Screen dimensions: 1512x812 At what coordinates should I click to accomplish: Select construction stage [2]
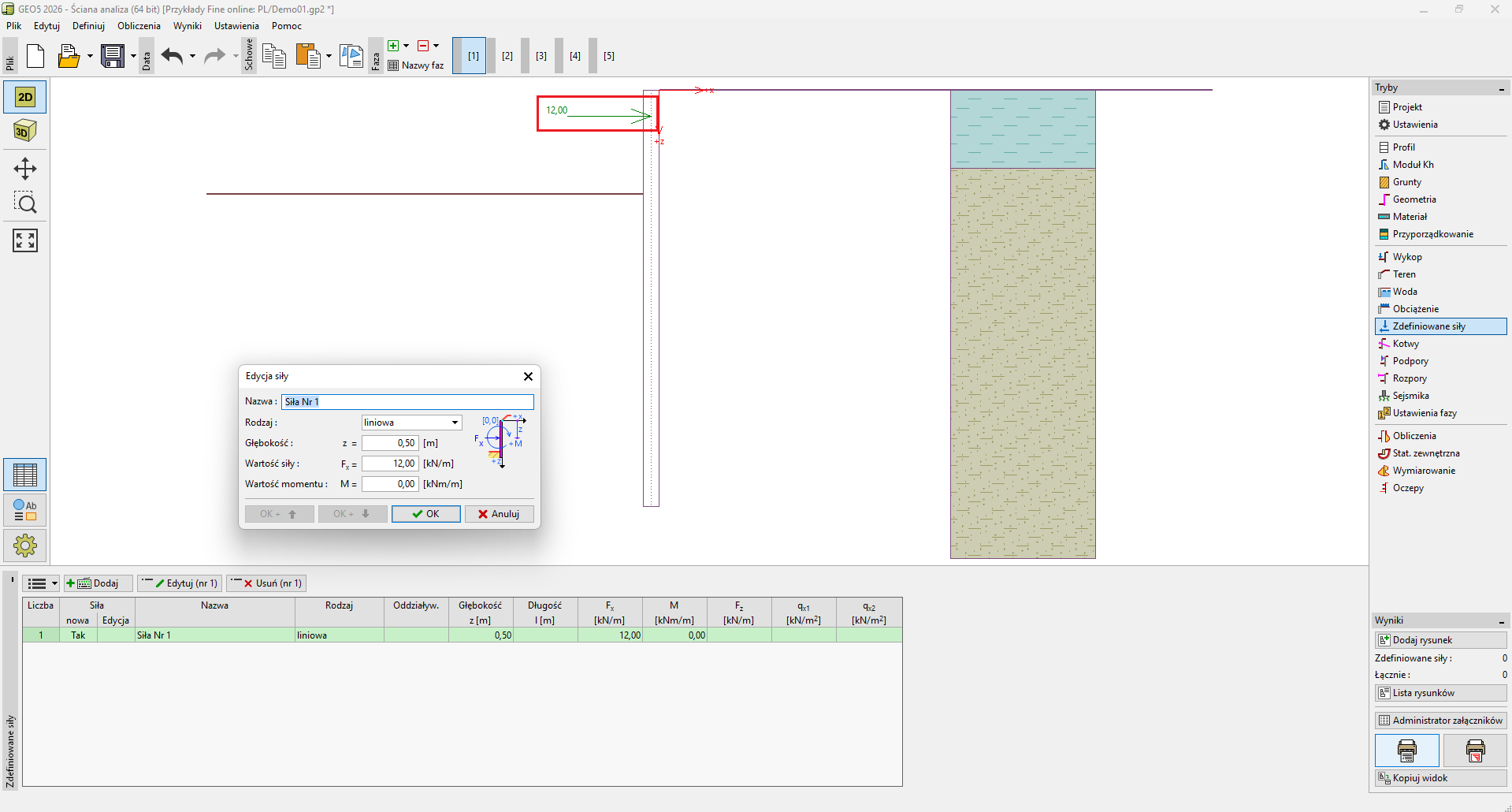[507, 56]
